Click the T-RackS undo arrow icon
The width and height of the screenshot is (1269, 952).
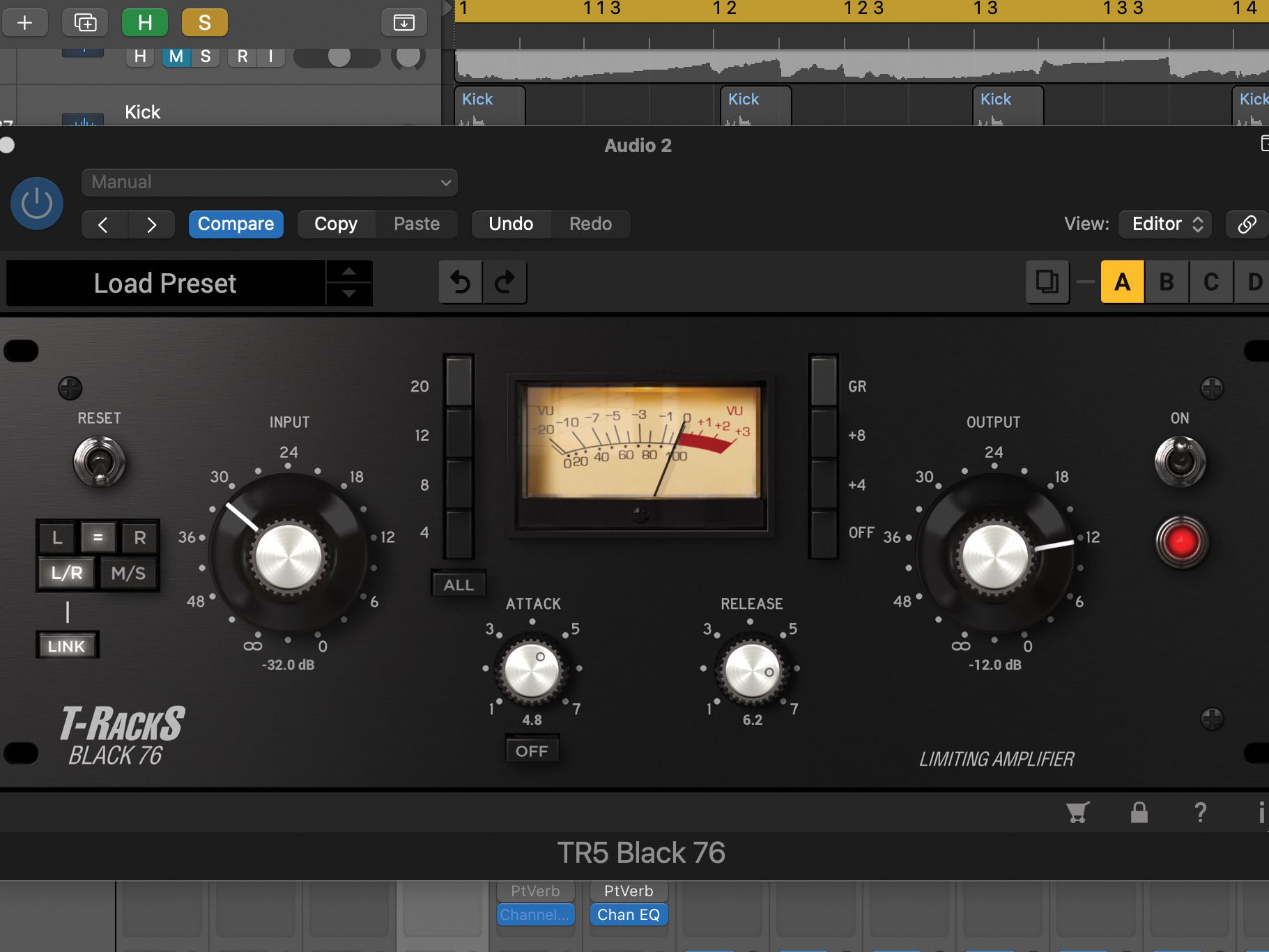[x=461, y=282]
